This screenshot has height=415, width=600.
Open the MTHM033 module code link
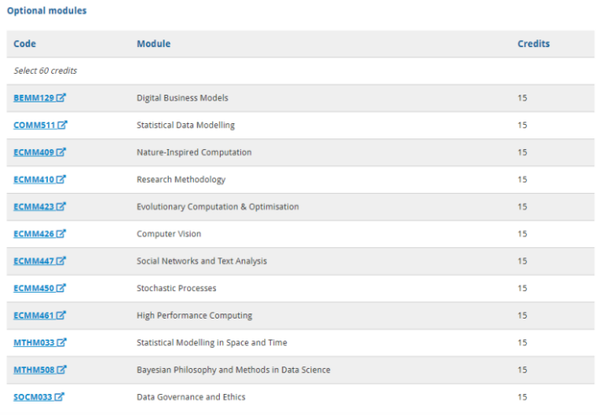34,342
